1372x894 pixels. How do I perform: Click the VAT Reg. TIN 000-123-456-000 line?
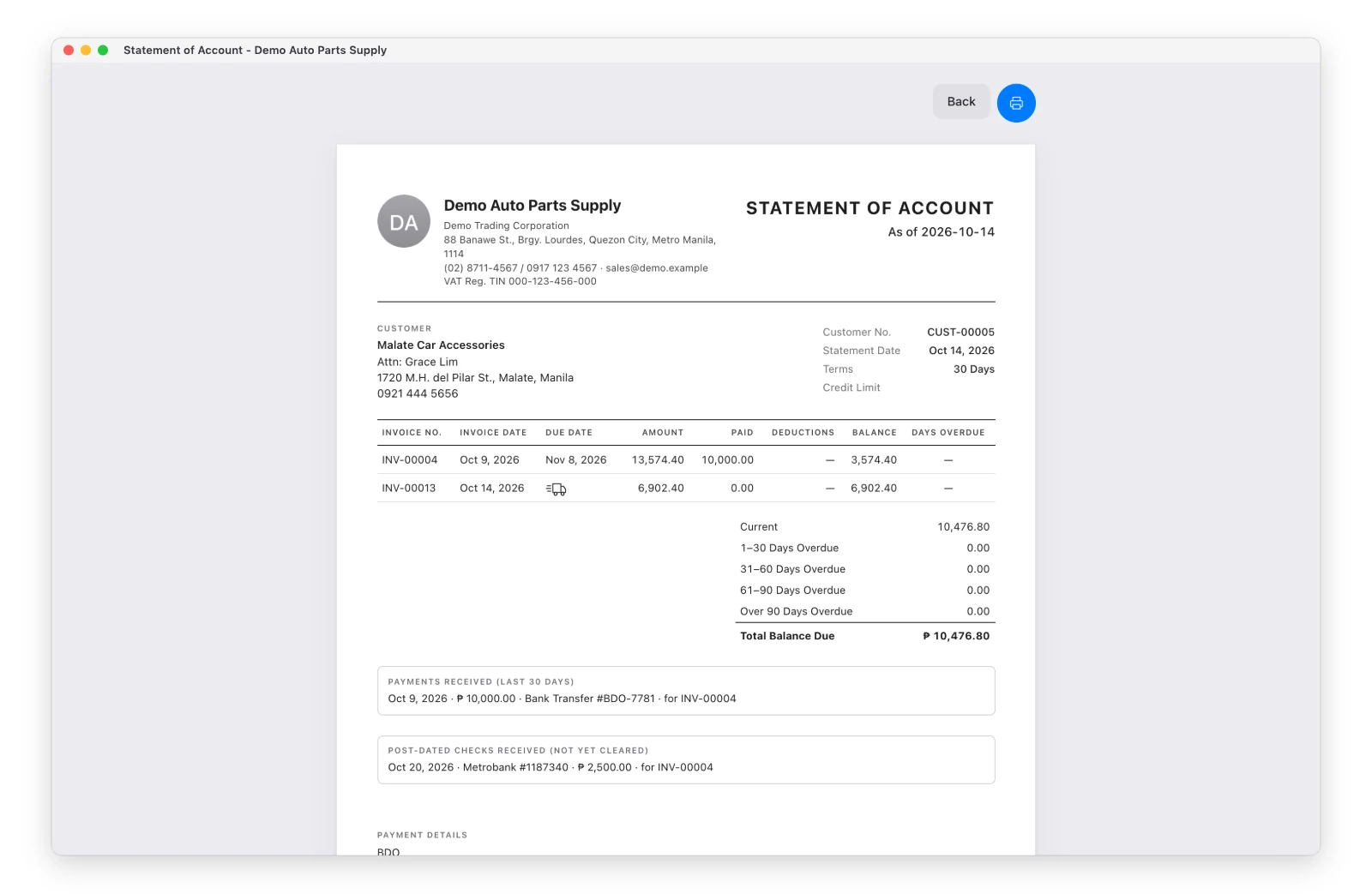click(520, 282)
